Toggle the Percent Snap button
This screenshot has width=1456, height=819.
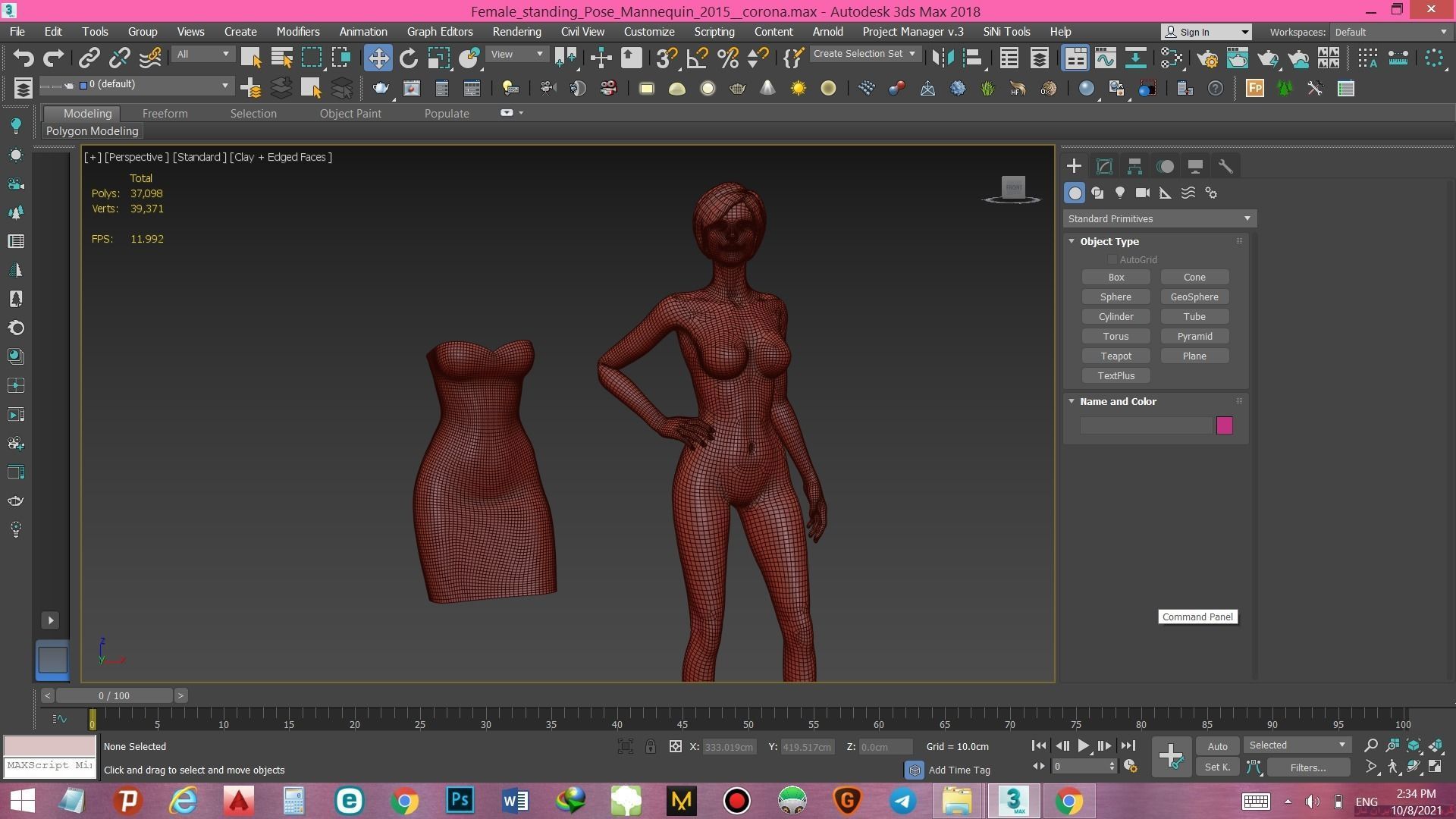click(x=727, y=58)
